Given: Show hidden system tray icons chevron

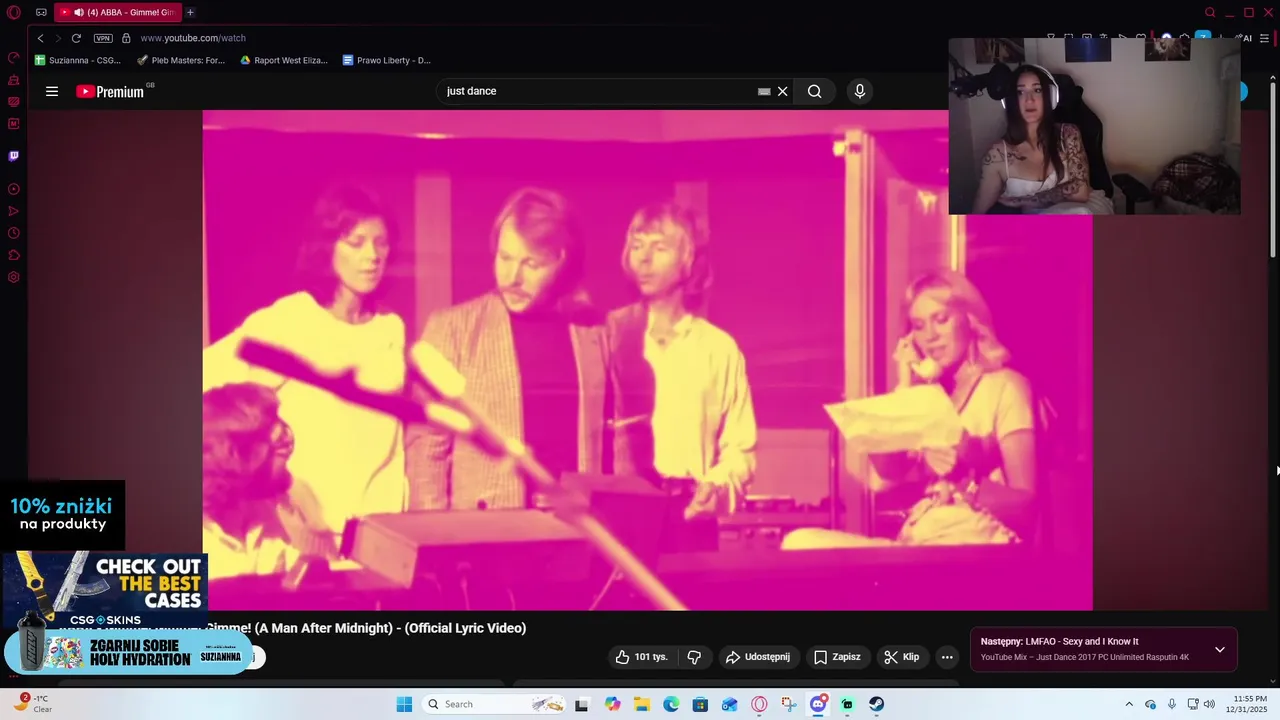Looking at the screenshot, I should pyautogui.click(x=1129, y=704).
